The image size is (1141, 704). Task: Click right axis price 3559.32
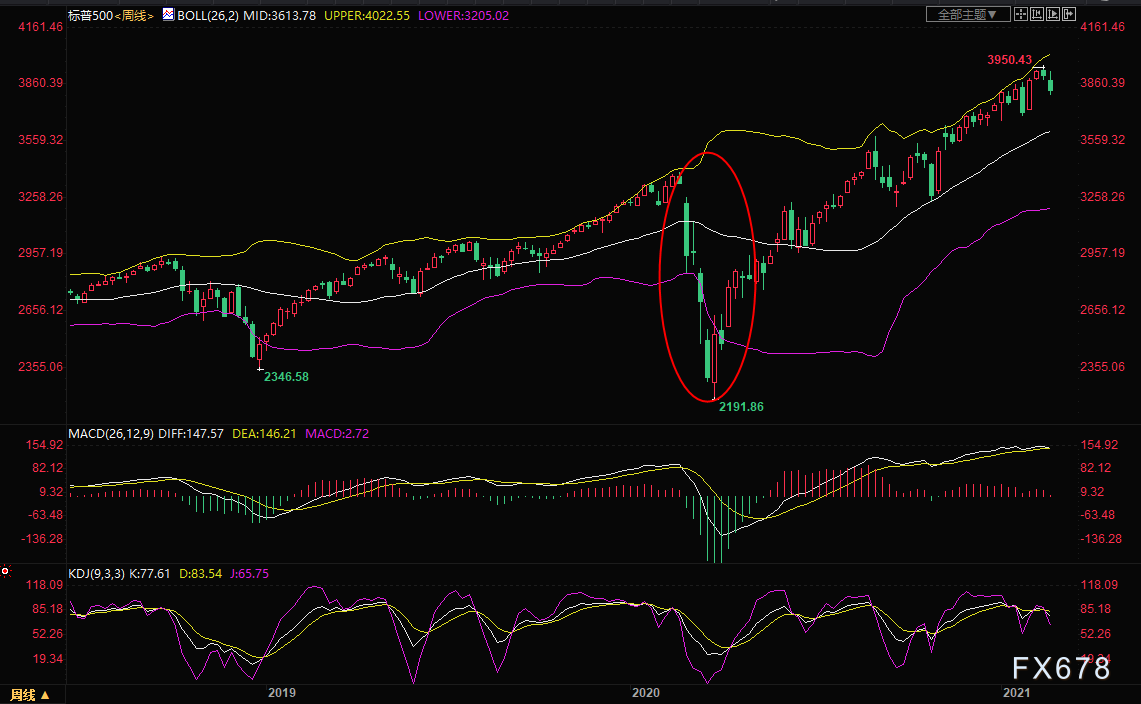1102,140
